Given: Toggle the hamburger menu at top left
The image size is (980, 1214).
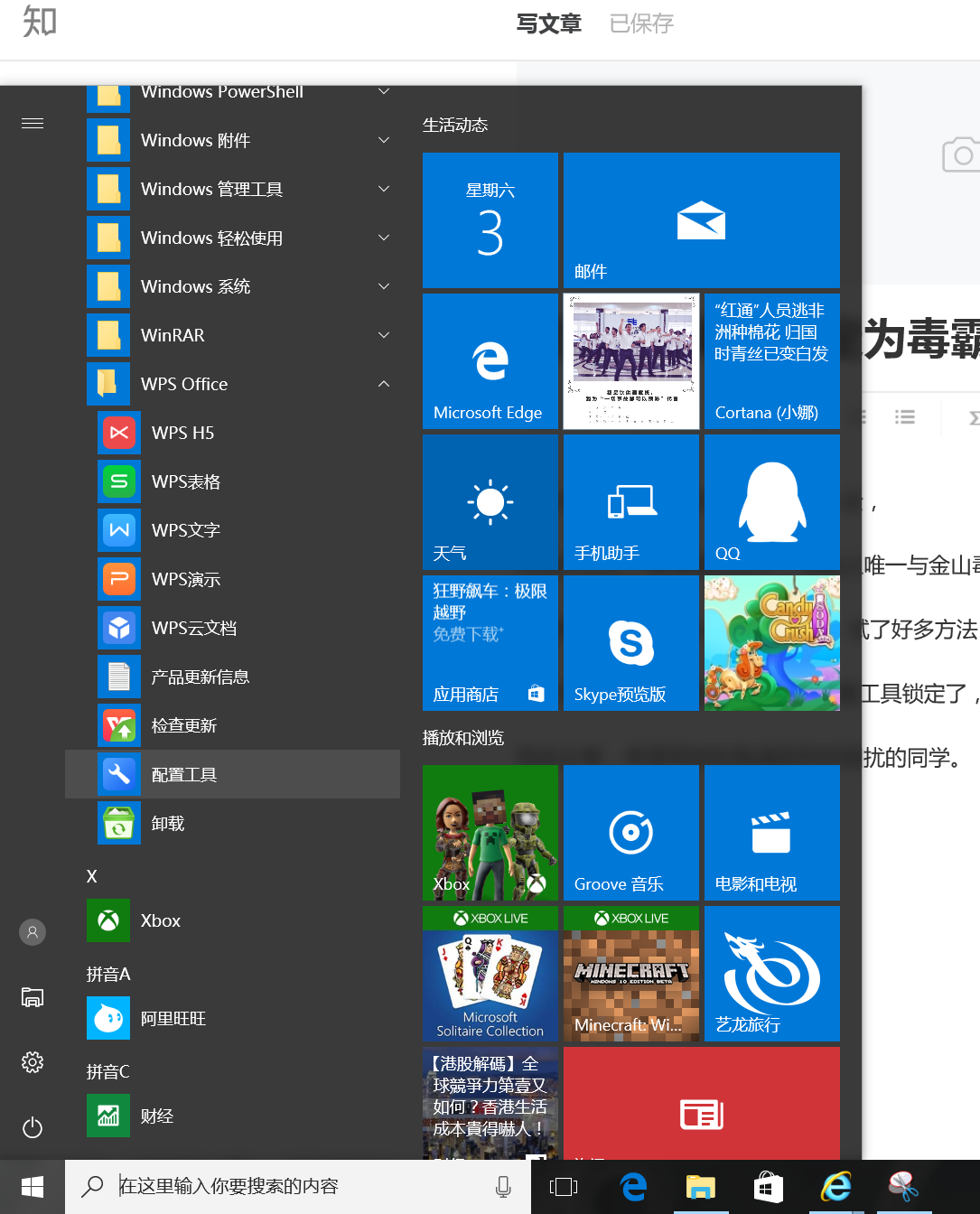Looking at the screenshot, I should (33, 124).
